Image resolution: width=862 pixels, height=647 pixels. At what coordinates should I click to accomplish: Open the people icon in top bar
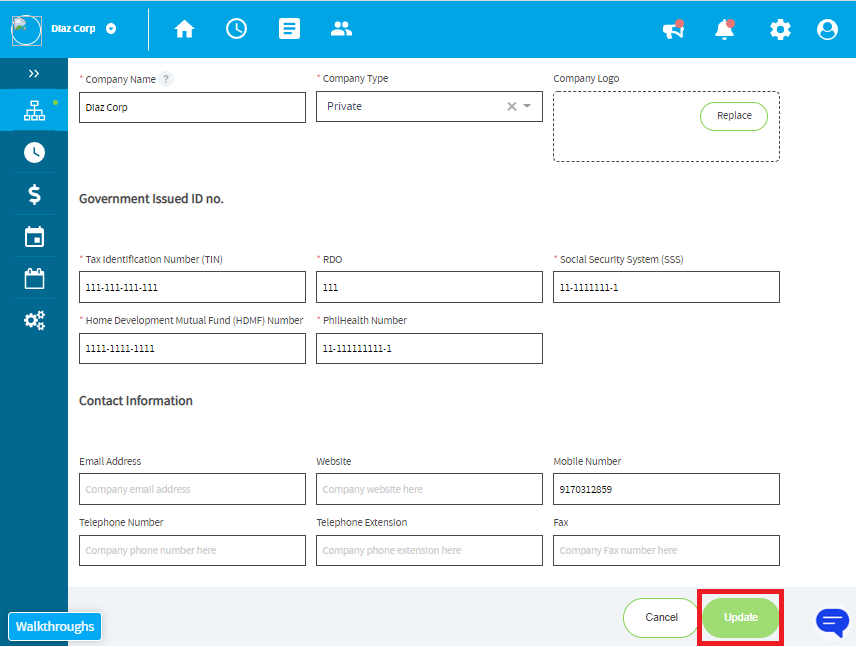pyautogui.click(x=341, y=29)
